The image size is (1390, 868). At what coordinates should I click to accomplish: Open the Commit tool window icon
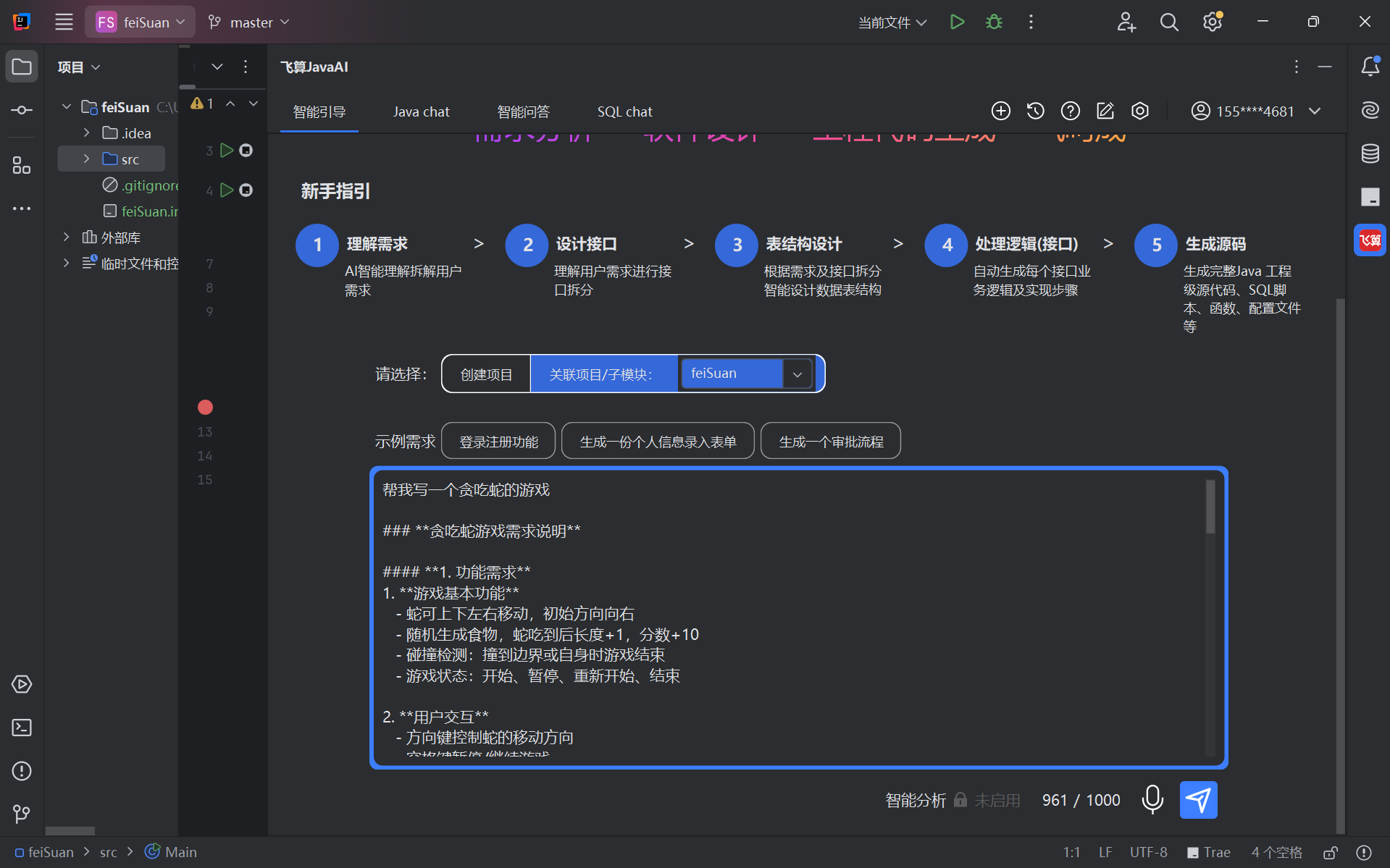click(x=22, y=110)
